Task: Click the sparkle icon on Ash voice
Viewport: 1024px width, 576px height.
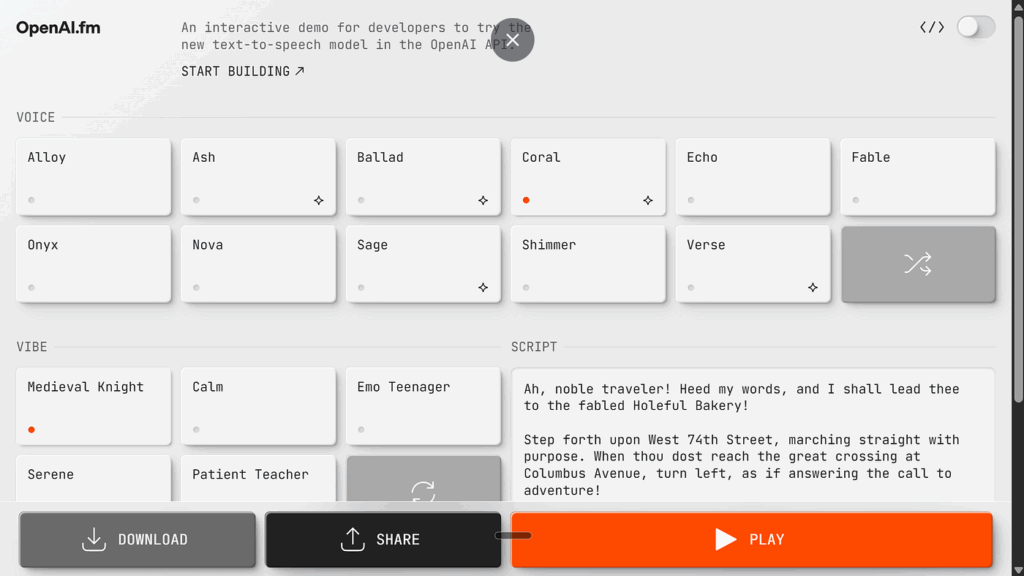Action: (318, 200)
